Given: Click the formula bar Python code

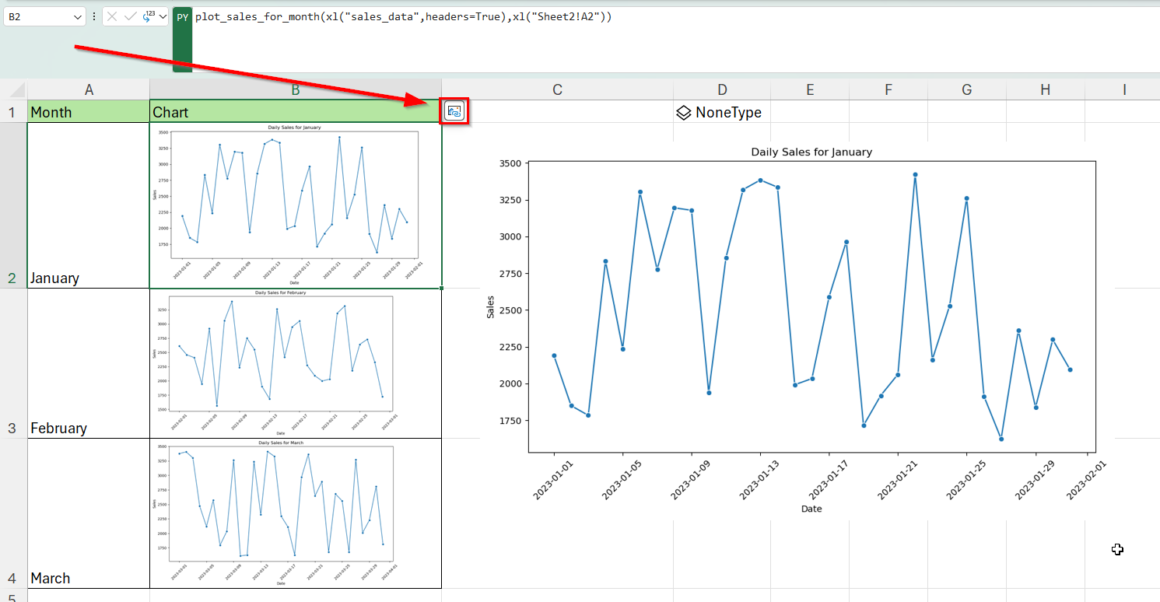Looking at the screenshot, I should point(400,16).
